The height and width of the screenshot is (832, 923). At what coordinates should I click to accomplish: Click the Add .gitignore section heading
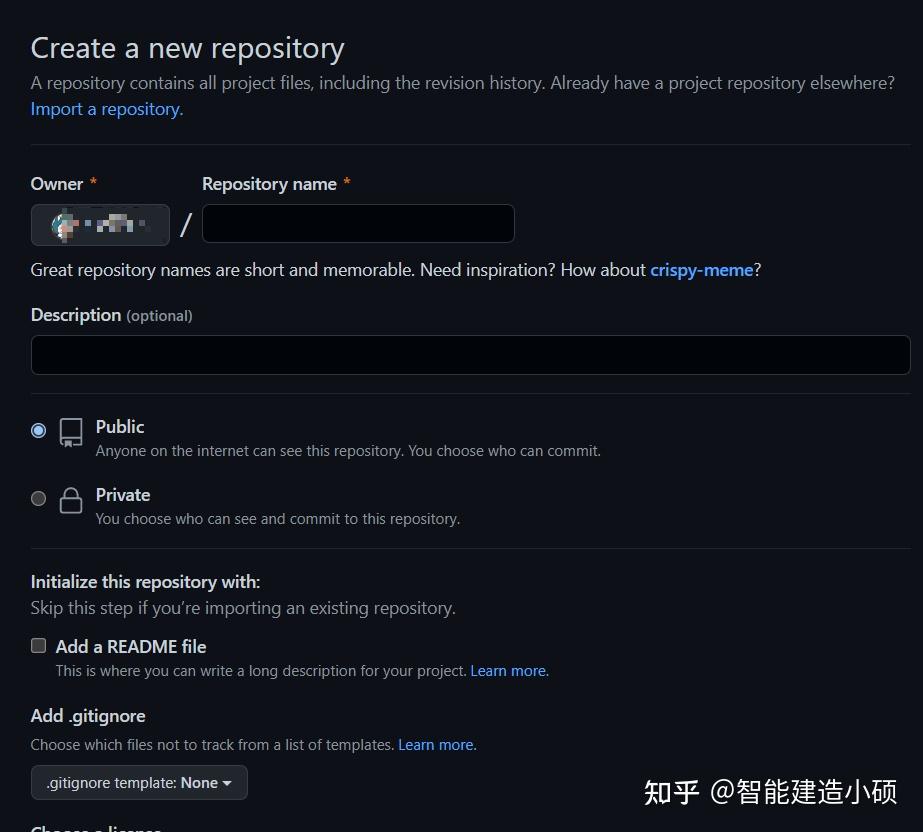coord(87,715)
